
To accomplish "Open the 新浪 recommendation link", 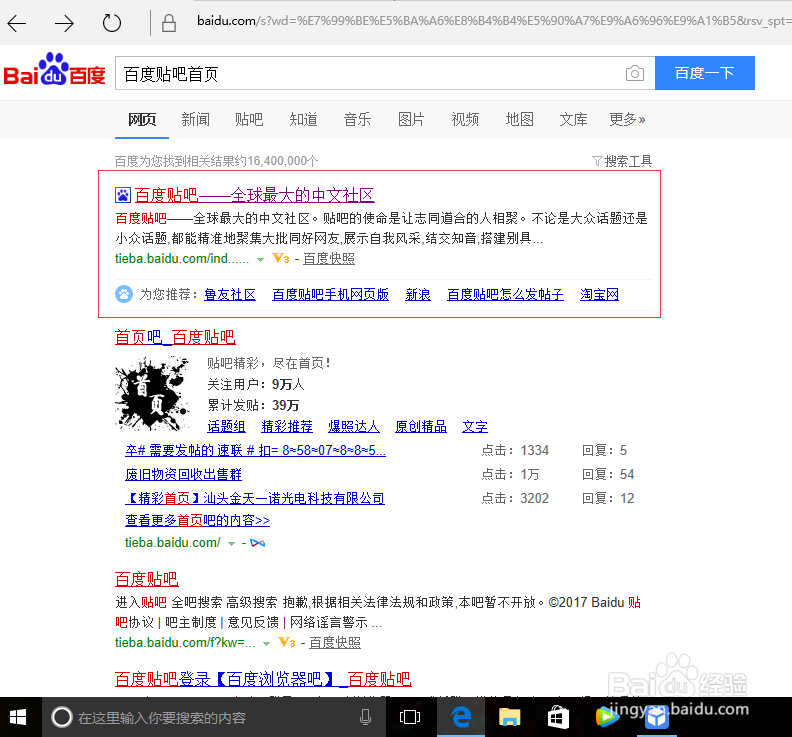I will pyautogui.click(x=418, y=294).
